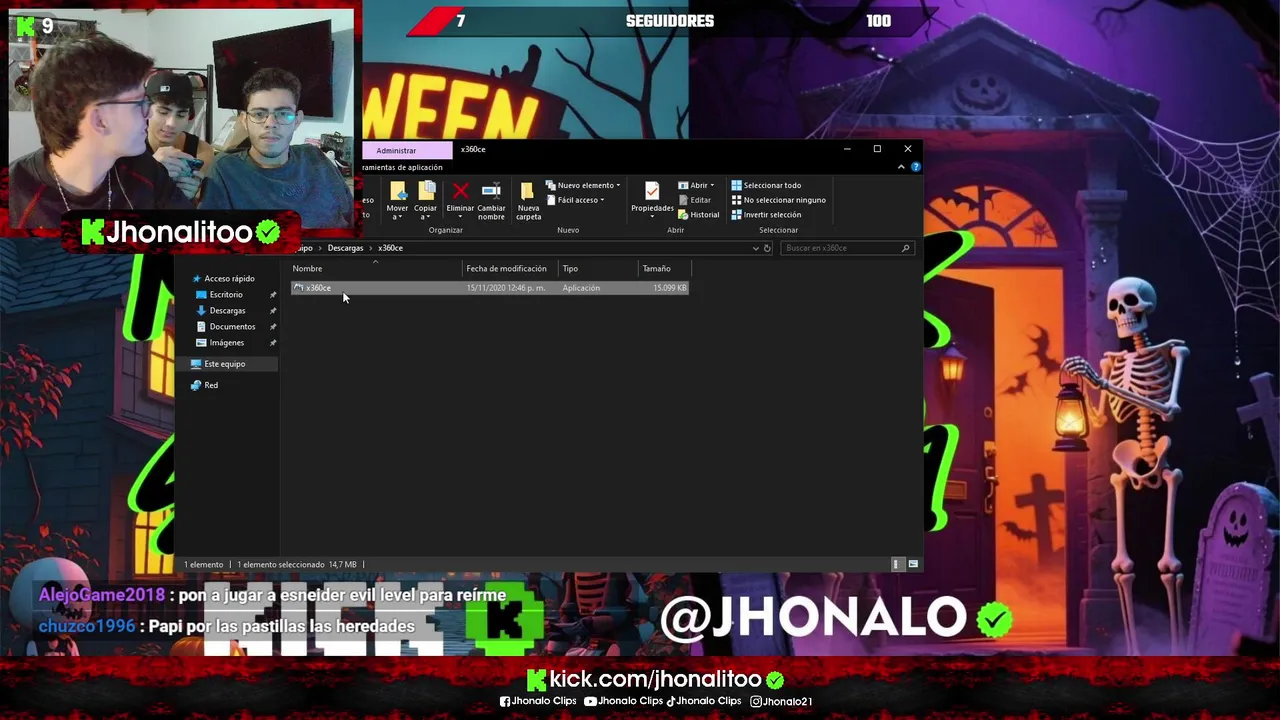Click the x360ce breadcrumb in address bar
The image size is (1280, 720).
point(390,248)
